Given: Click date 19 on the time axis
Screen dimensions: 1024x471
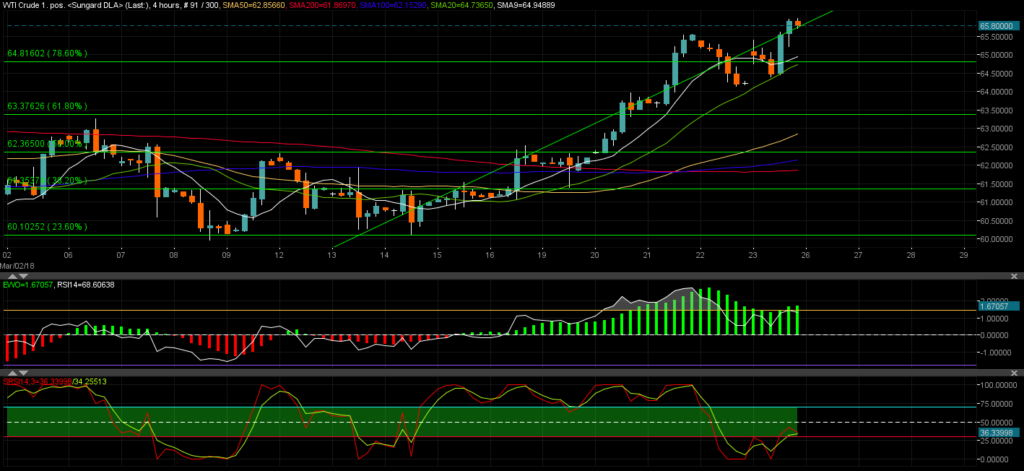Looking at the screenshot, I should coord(541,254).
